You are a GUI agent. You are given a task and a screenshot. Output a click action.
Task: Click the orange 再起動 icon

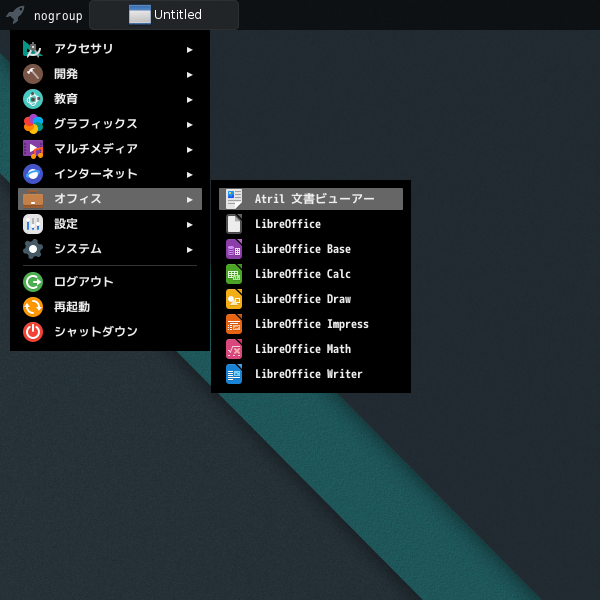33,307
